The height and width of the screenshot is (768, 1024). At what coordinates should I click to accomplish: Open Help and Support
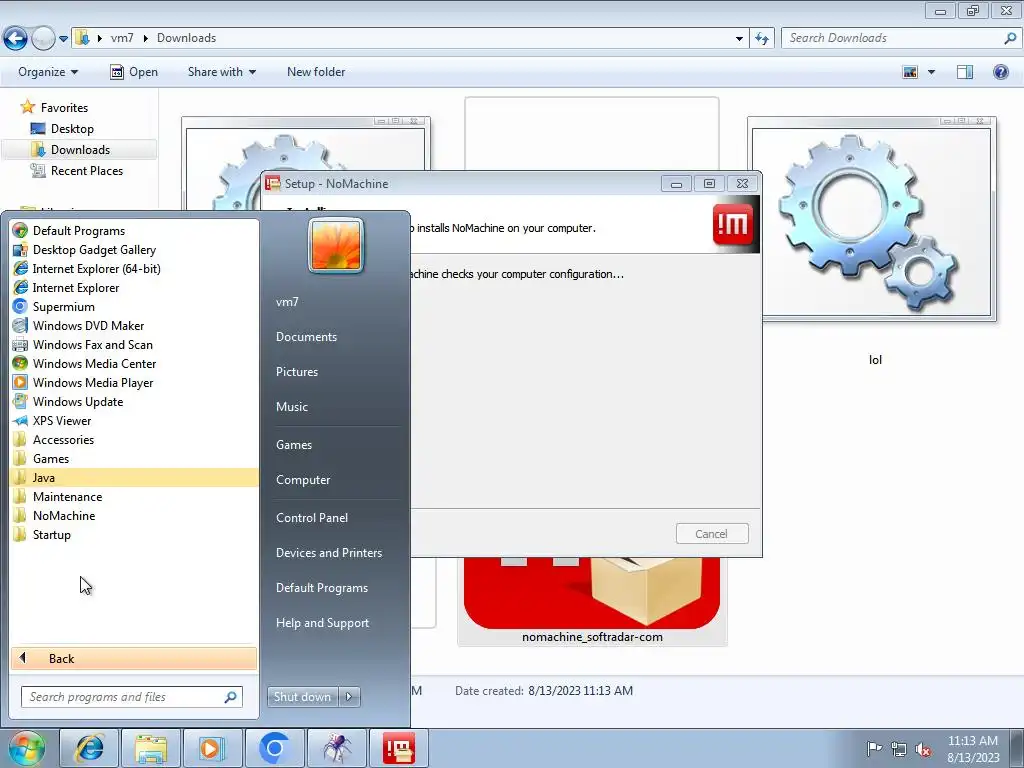click(322, 622)
